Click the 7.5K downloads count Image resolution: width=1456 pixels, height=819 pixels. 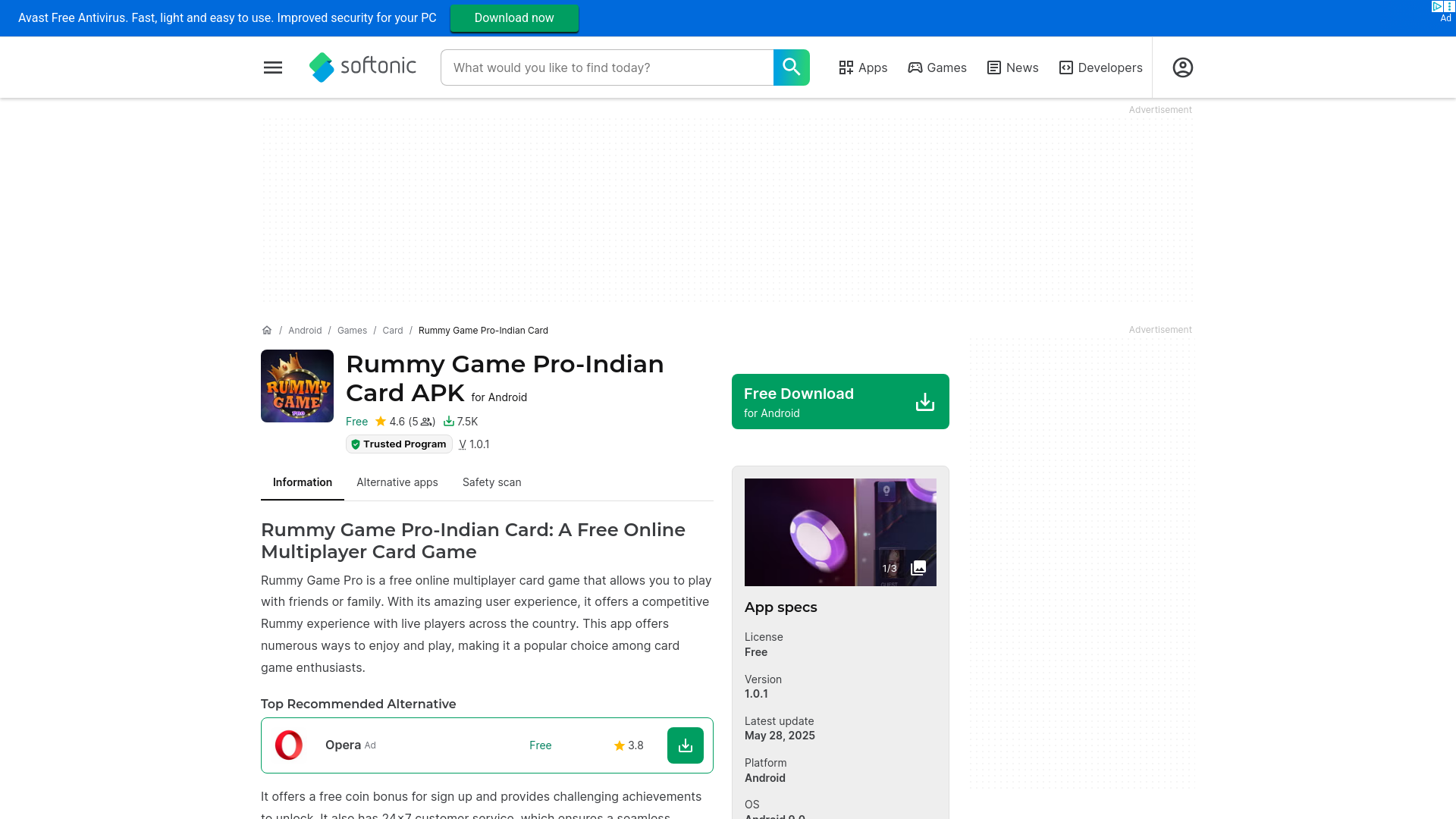click(x=461, y=422)
